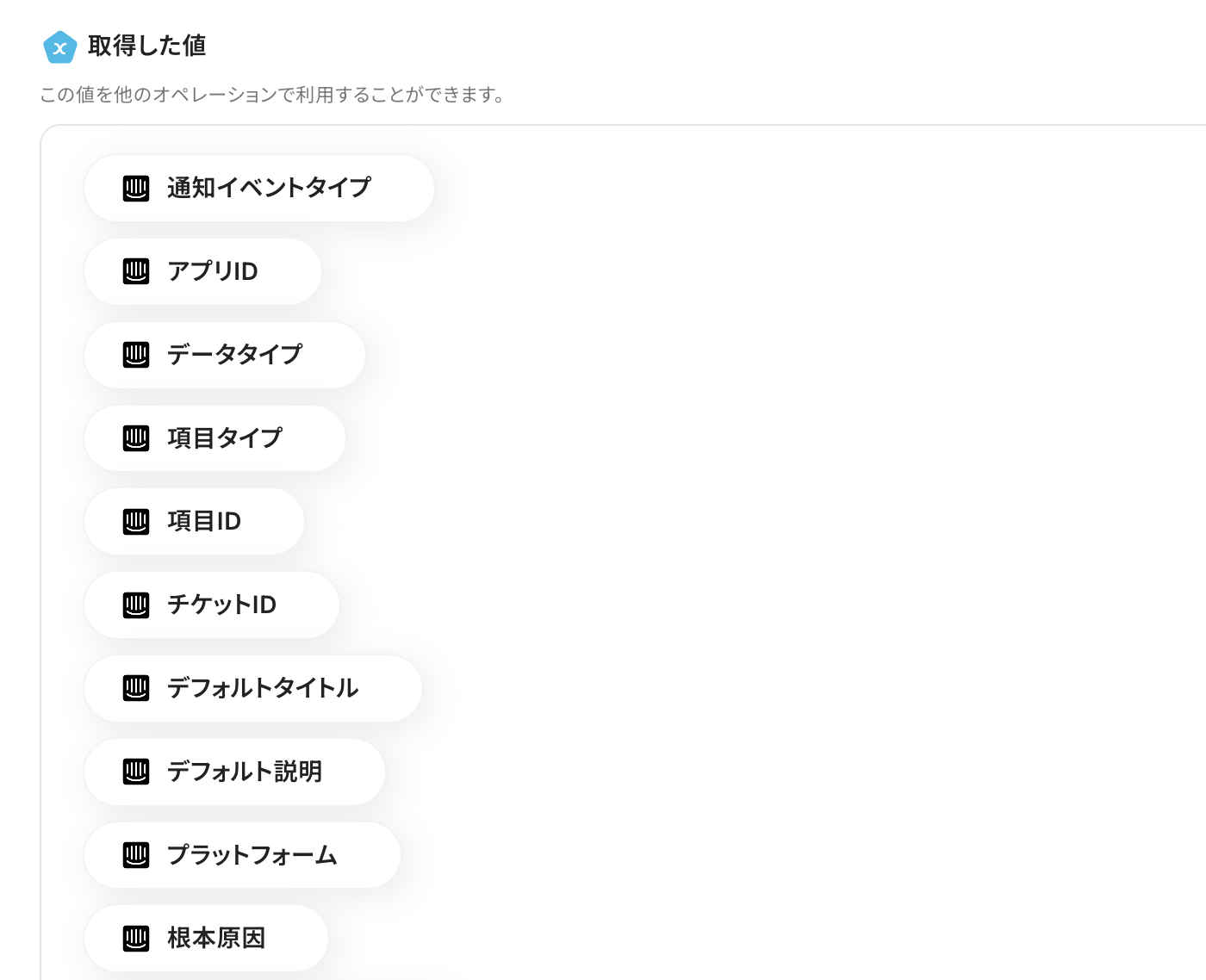Click the Intercom icon beside プラットフォーム
Screen dimensions: 1206x980
(x=136, y=855)
